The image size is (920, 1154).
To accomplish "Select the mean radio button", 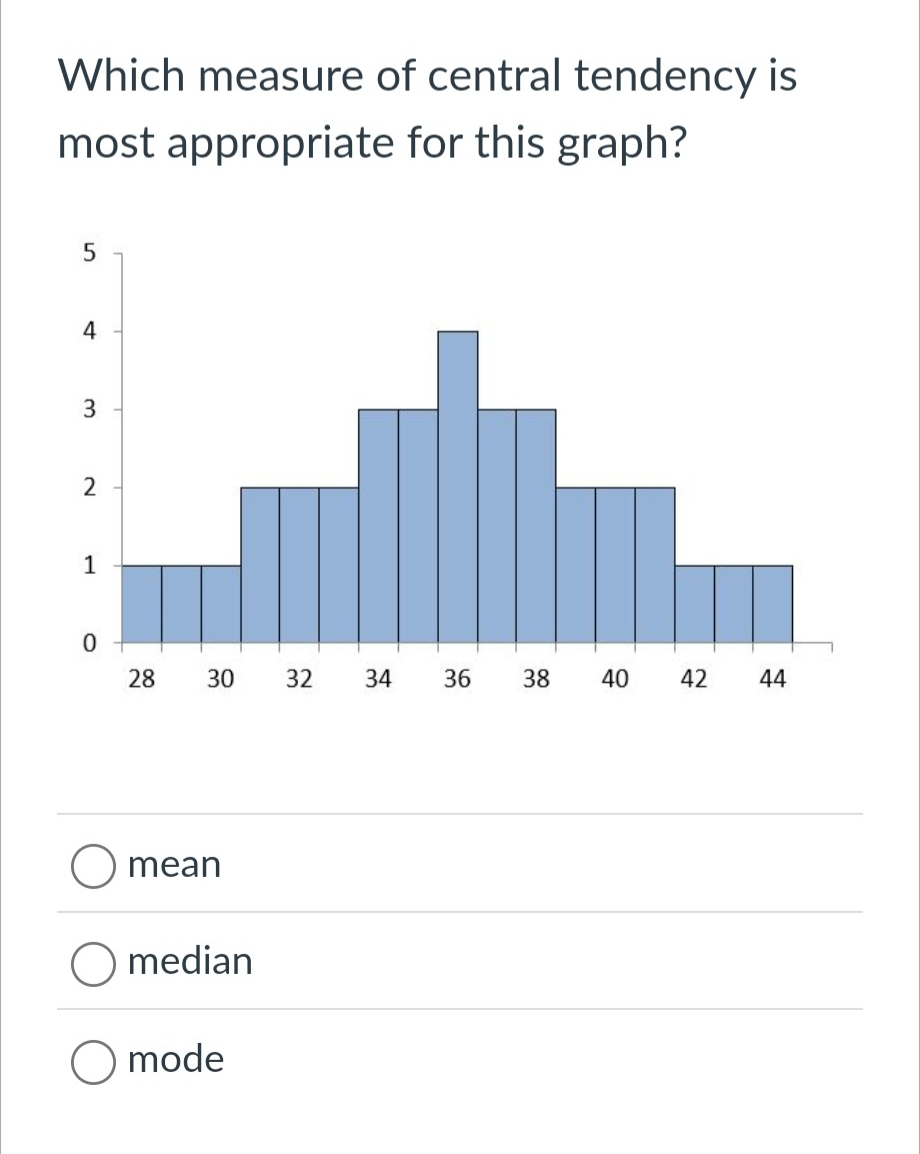I will point(93,867).
